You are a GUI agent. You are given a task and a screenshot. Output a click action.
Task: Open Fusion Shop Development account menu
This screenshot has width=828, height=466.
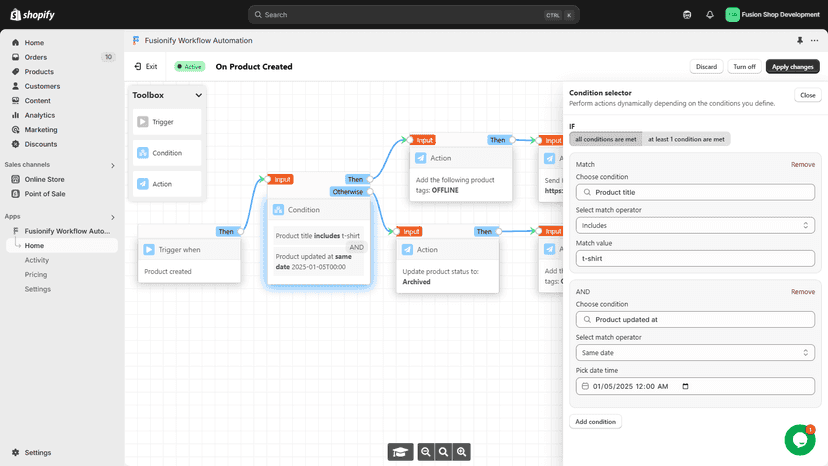(x=773, y=15)
